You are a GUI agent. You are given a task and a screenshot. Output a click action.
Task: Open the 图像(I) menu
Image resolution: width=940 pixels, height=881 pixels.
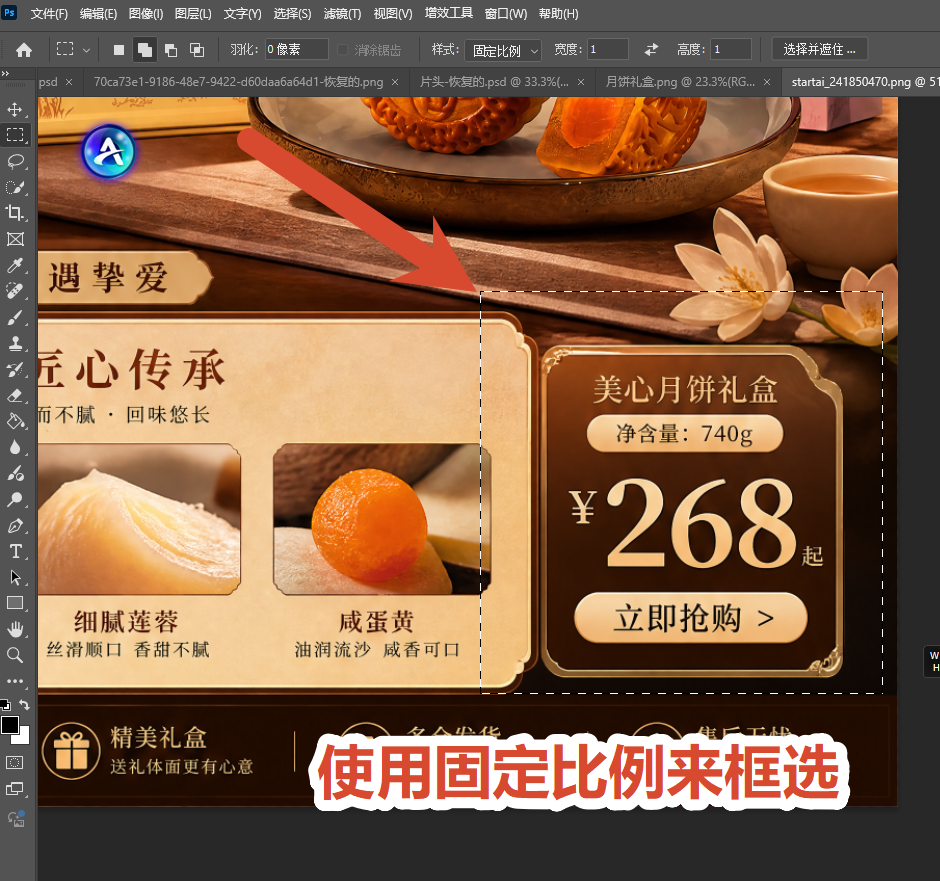point(146,13)
